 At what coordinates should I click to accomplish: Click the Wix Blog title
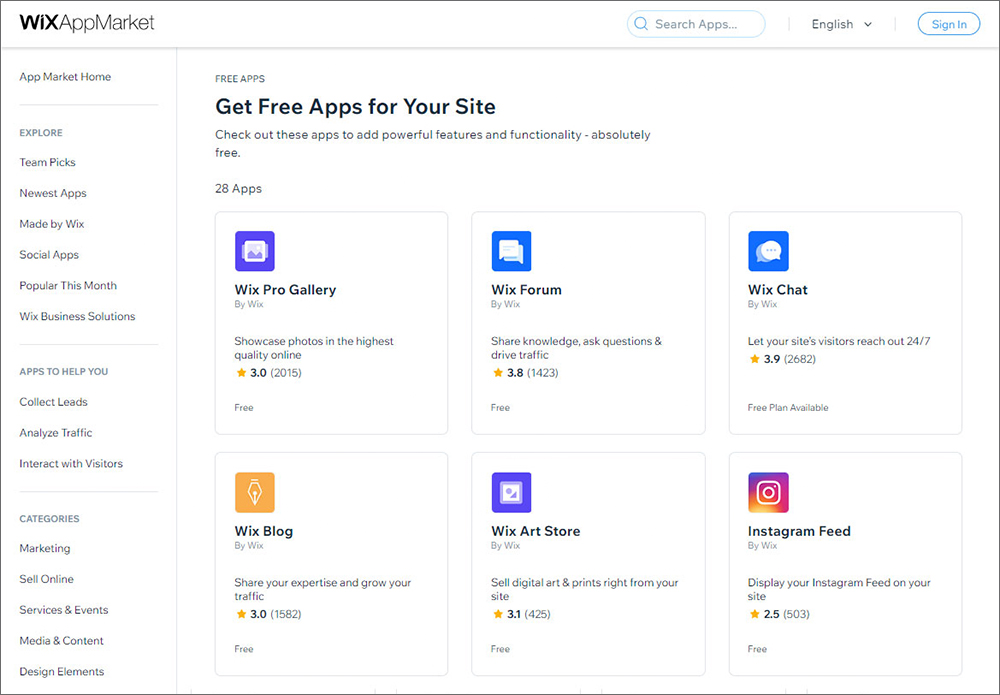point(264,531)
